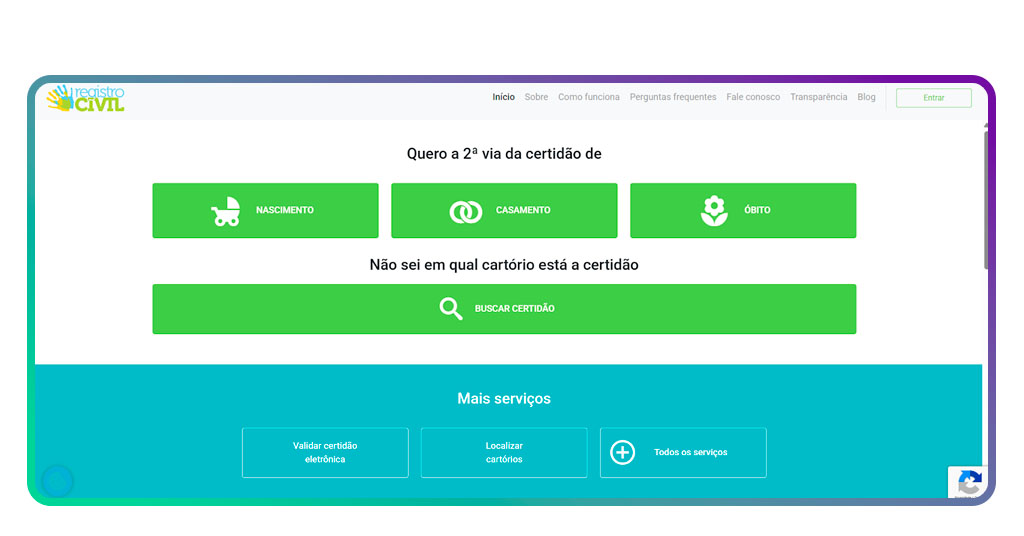Click the magnifying glass search icon
Image resolution: width=1024 pixels, height=536 pixels.
point(451,308)
